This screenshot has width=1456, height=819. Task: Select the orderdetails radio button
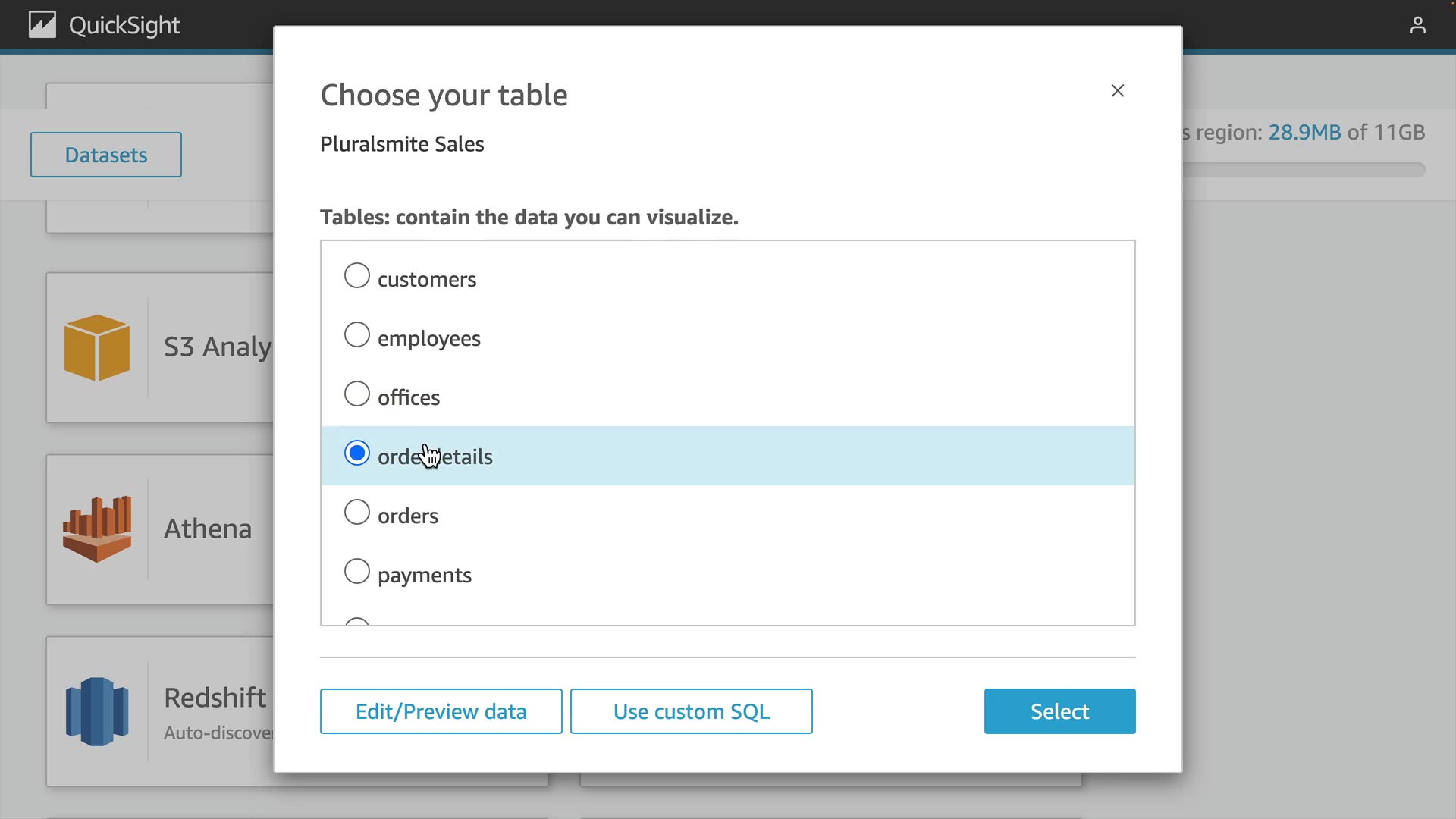coord(357,453)
